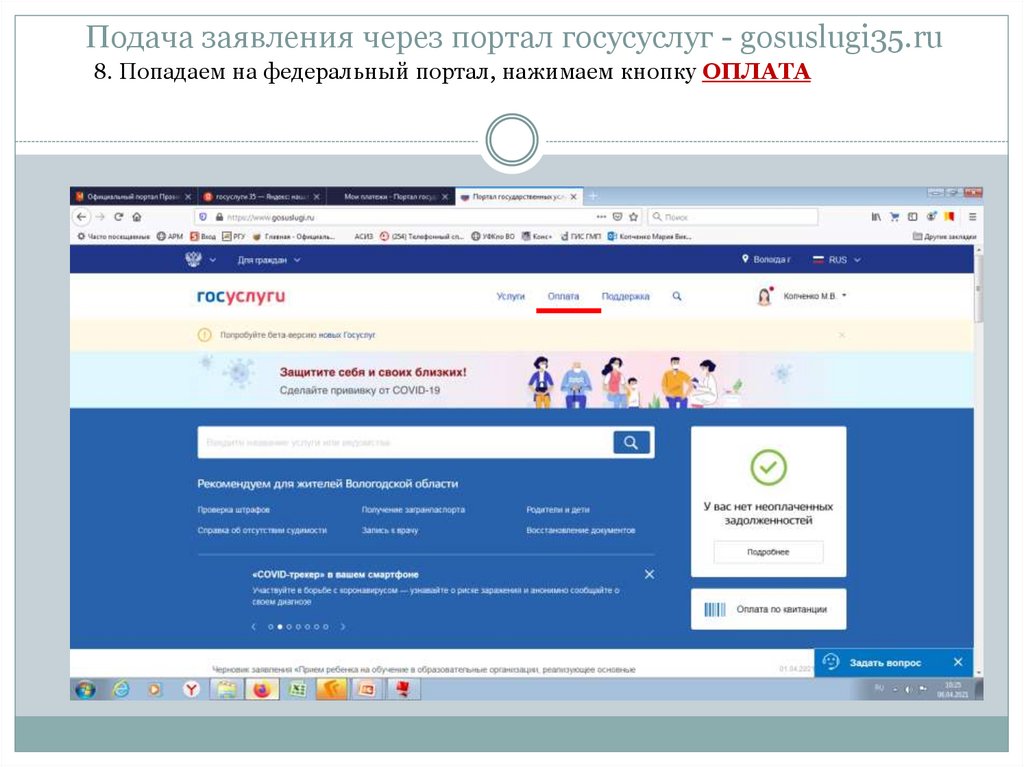
Task: Click the coat of arms emblem icon
Action: (x=193, y=259)
